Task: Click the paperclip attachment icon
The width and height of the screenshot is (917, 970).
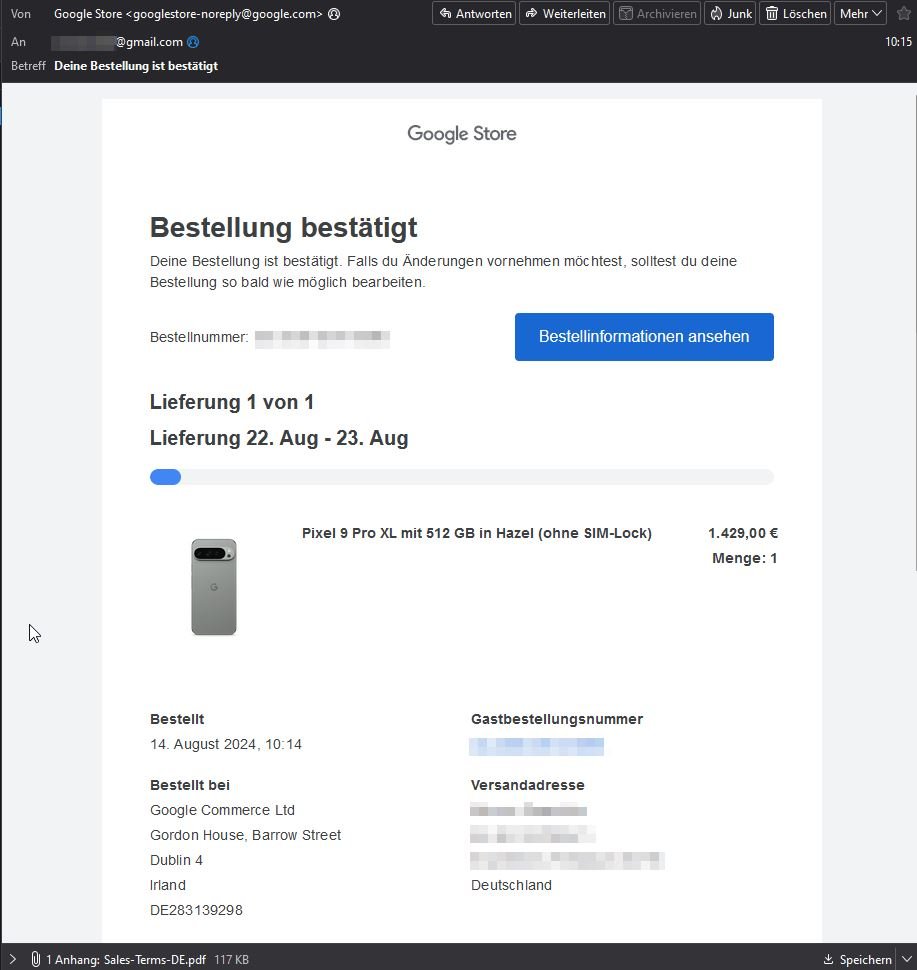Action: coord(35,959)
